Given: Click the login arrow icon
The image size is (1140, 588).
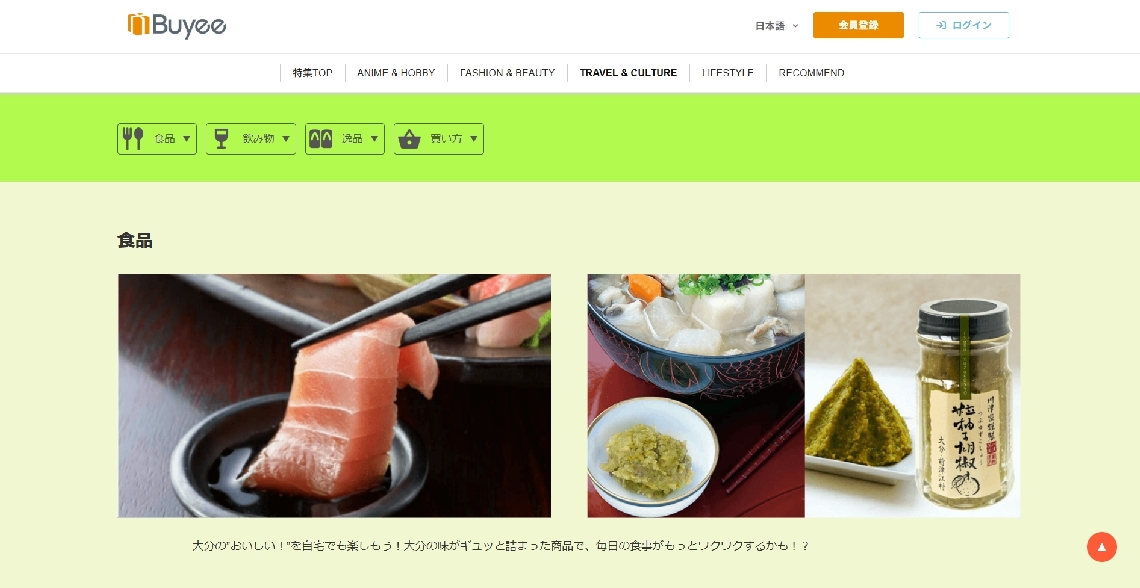Looking at the screenshot, I should click(940, 25).
